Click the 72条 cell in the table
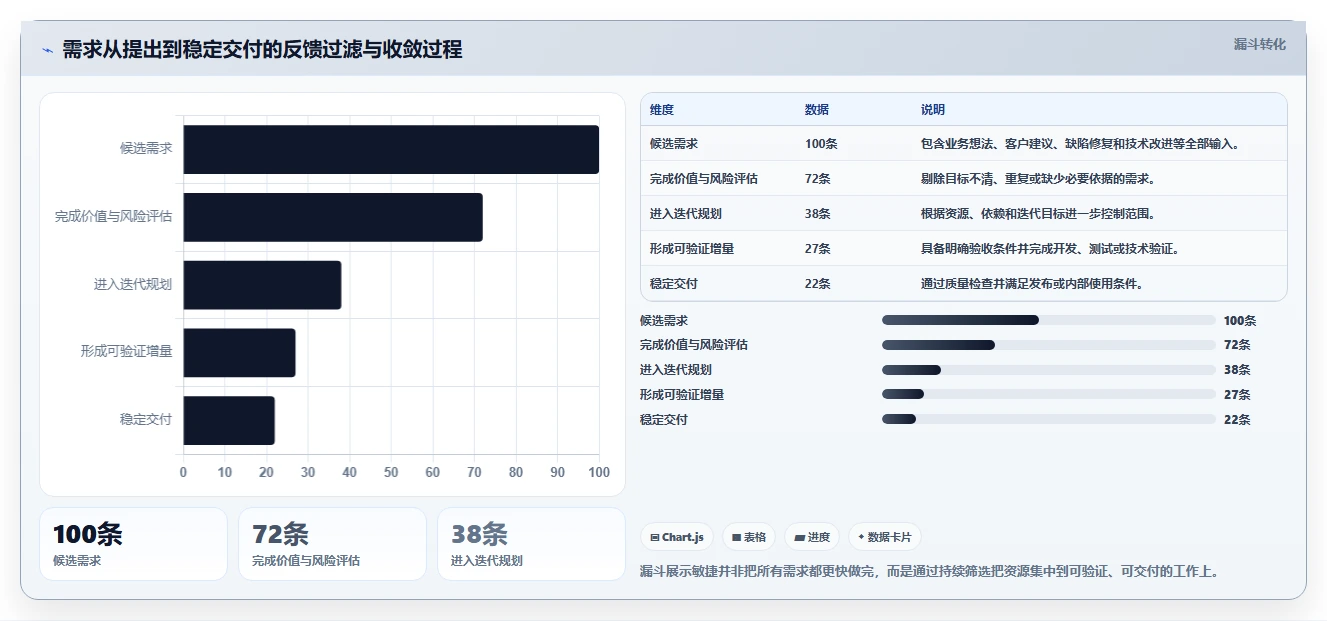The image size is (1327, 621). 818,179
